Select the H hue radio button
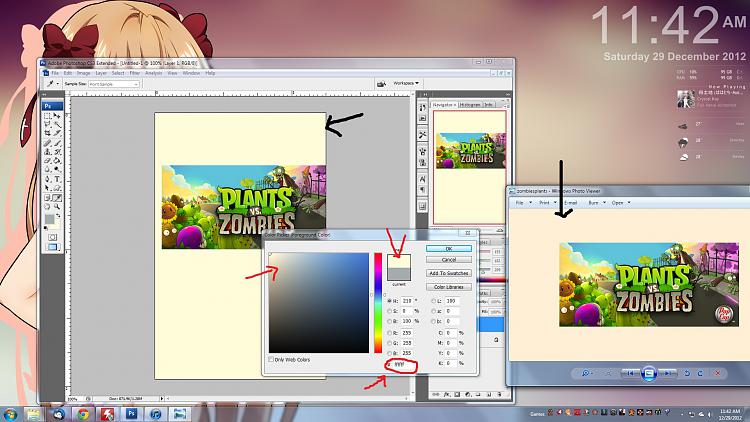Screen dimensions: 750x422 (x=389, y=301)
